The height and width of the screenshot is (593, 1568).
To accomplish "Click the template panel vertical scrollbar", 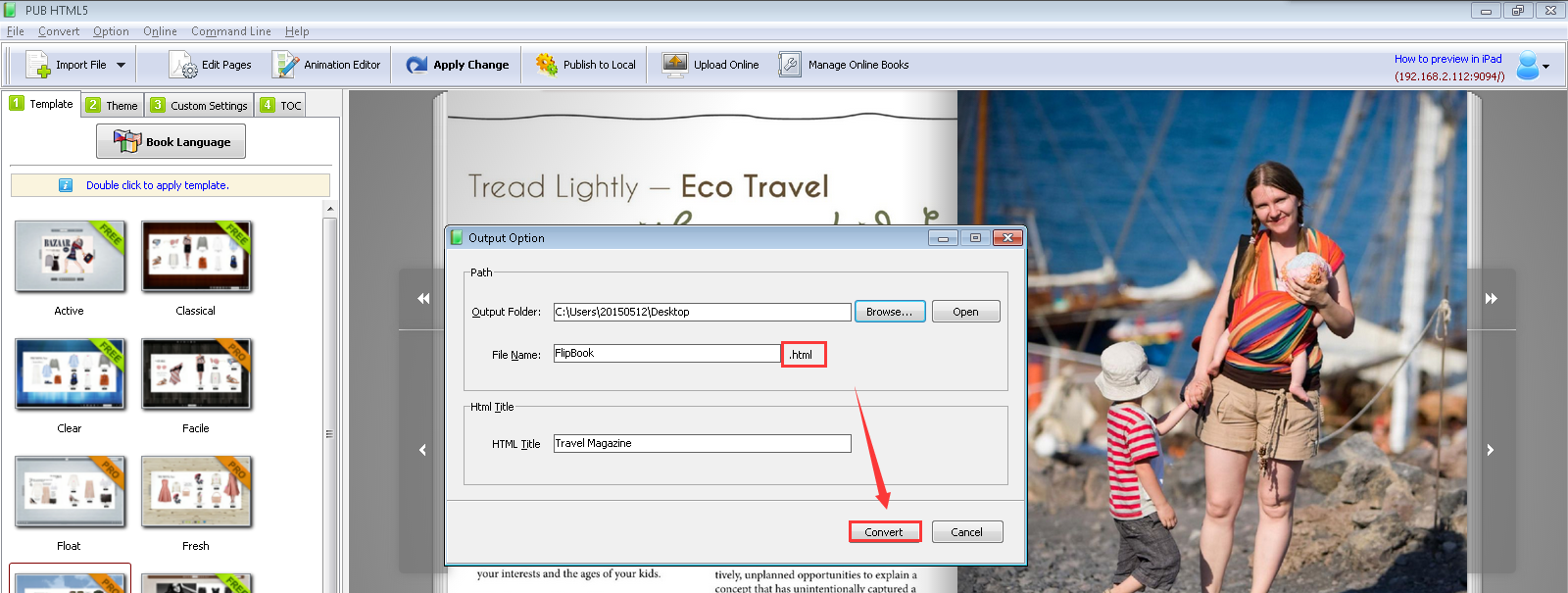I will coord(330,433).
